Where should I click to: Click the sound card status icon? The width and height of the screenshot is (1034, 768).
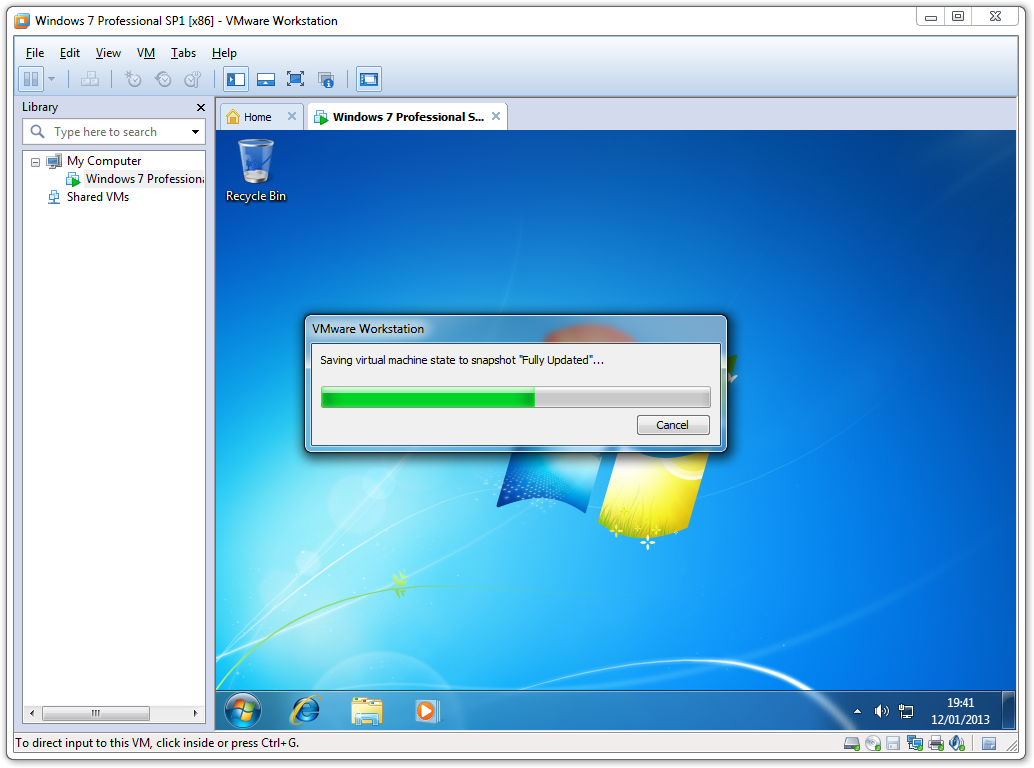click(x=957, y=743)
